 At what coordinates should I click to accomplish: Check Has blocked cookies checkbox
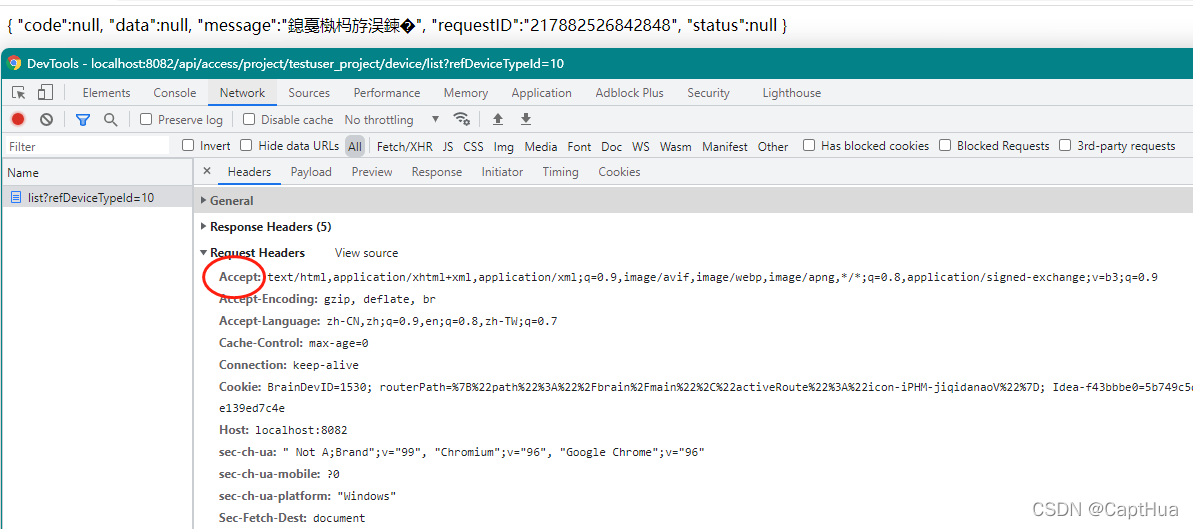pyautogui.click(x=810, y=145)
